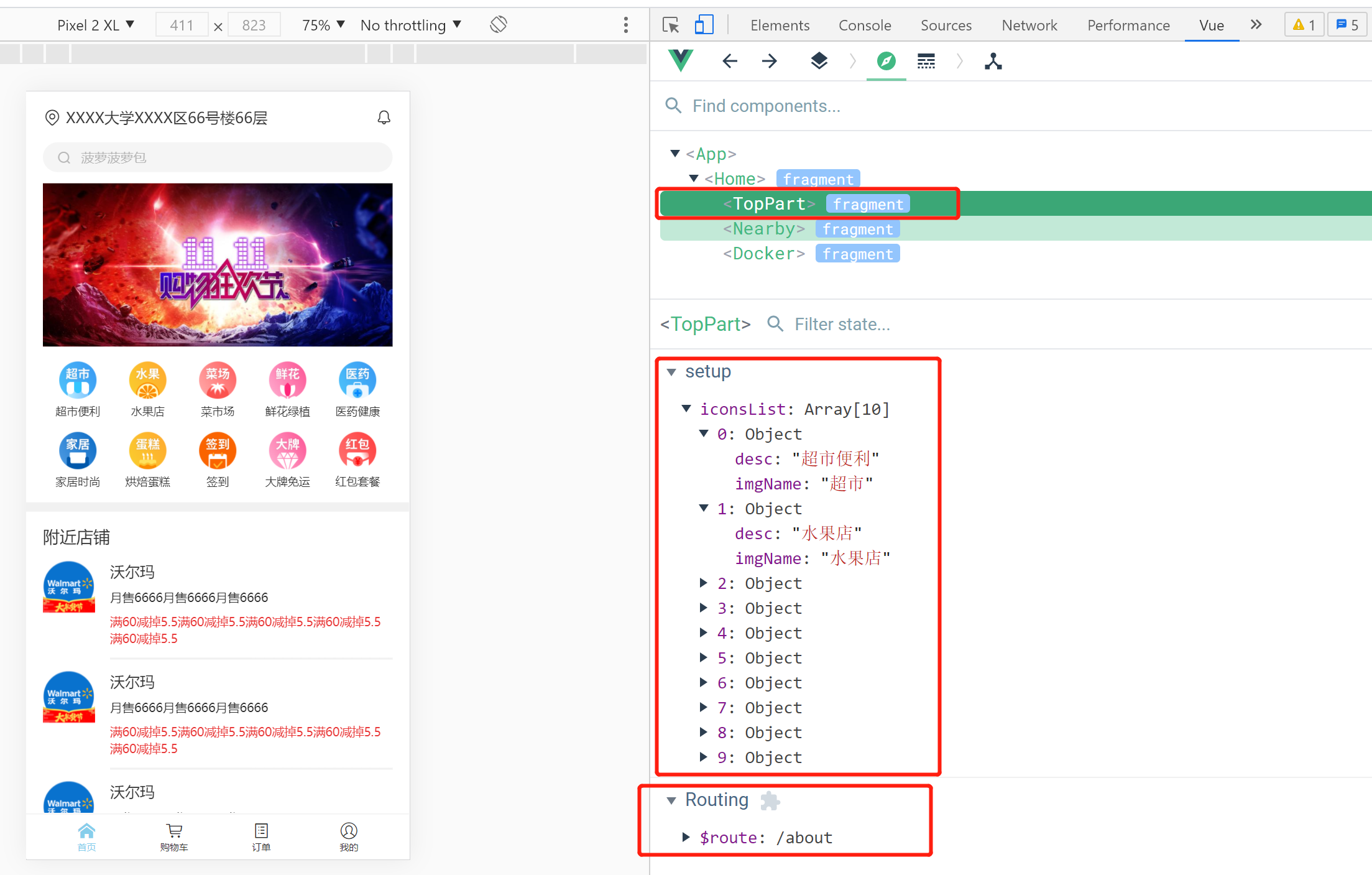Click the Vue devtools back arrow
This screenshot has height=875, width=1372.
(730, 61)
